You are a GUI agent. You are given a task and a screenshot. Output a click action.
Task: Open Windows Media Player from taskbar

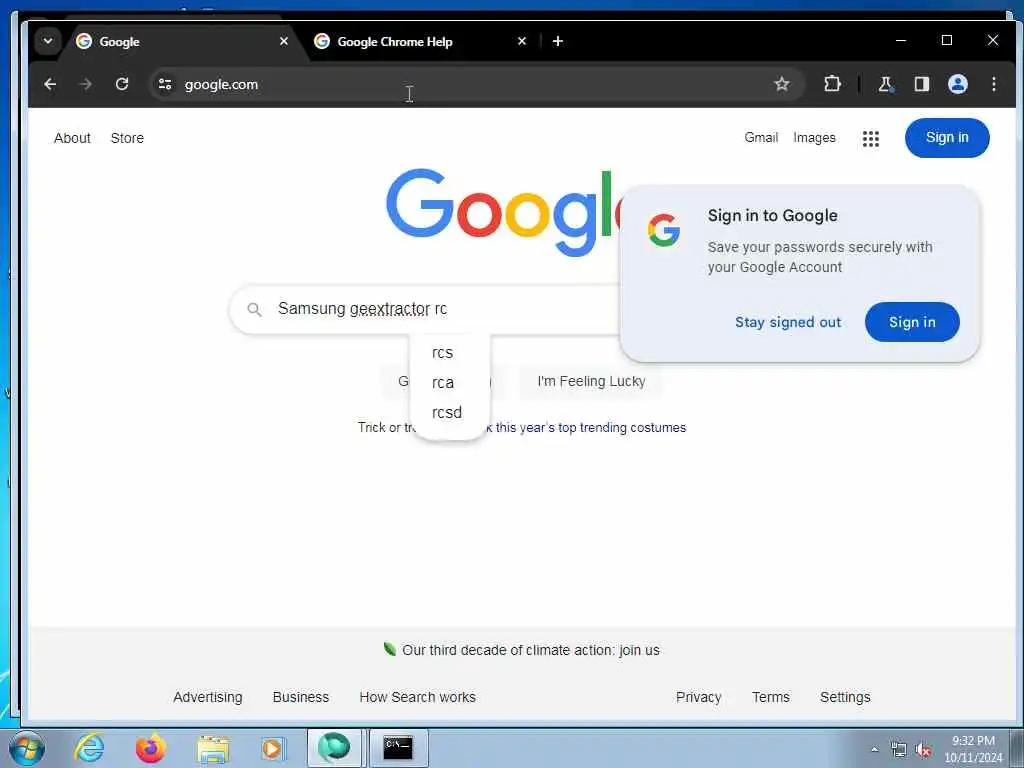click(x=272, y=748)
